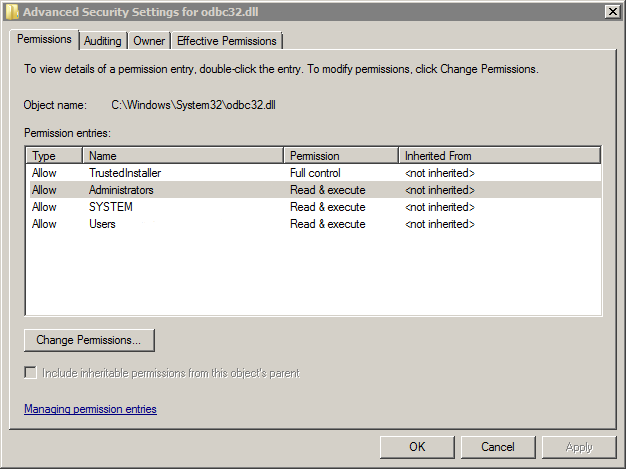The image size is (626, 469).
Task: Close the Advanced Security Settings dialog
Action: pos(611,11)
